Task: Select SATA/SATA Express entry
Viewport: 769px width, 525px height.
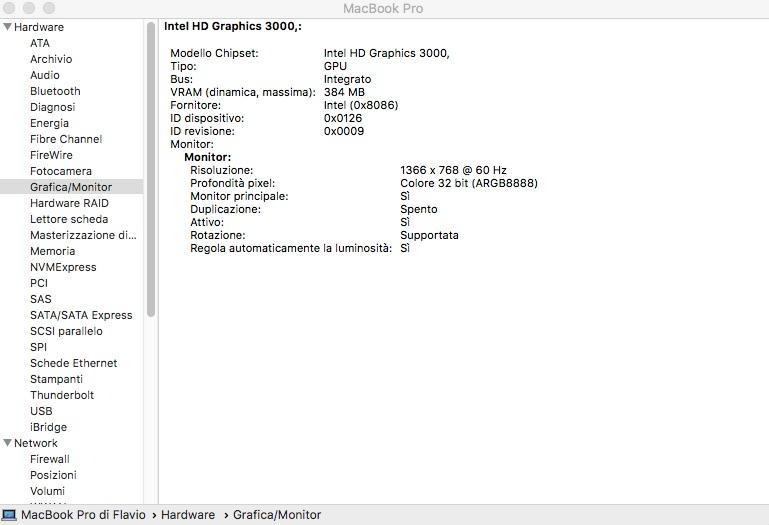Action: point(81,315)
